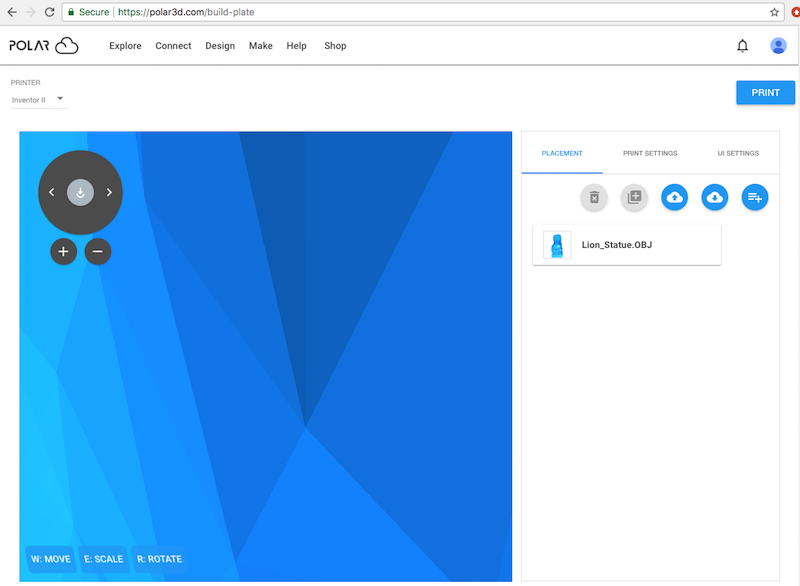Bookmark the page with the star icon
The image size is (800, 586).
774,12
